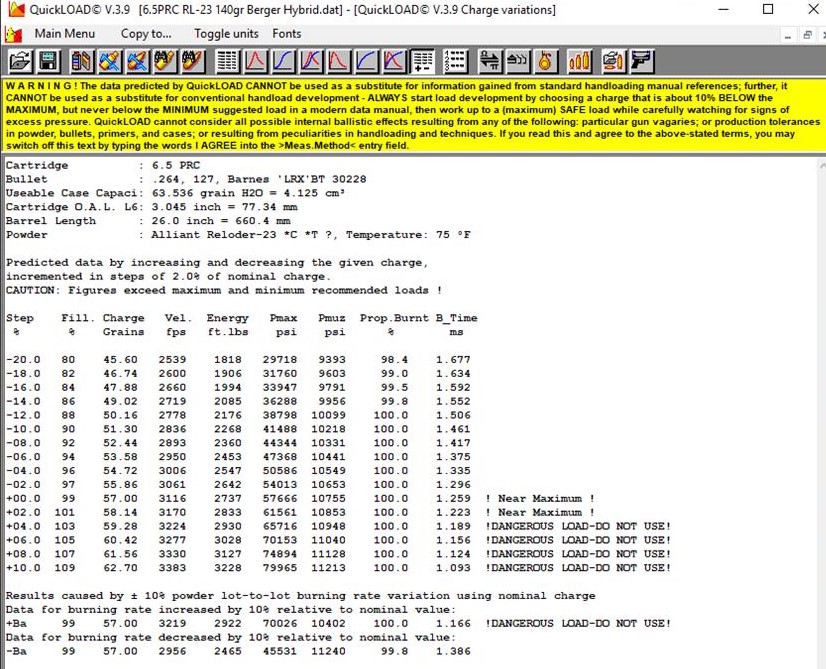This screenshot has width=826, height=669.
Task: Click the Bullet line with Barnes 'LRX'BT 30228
Action: coord(186,179)
